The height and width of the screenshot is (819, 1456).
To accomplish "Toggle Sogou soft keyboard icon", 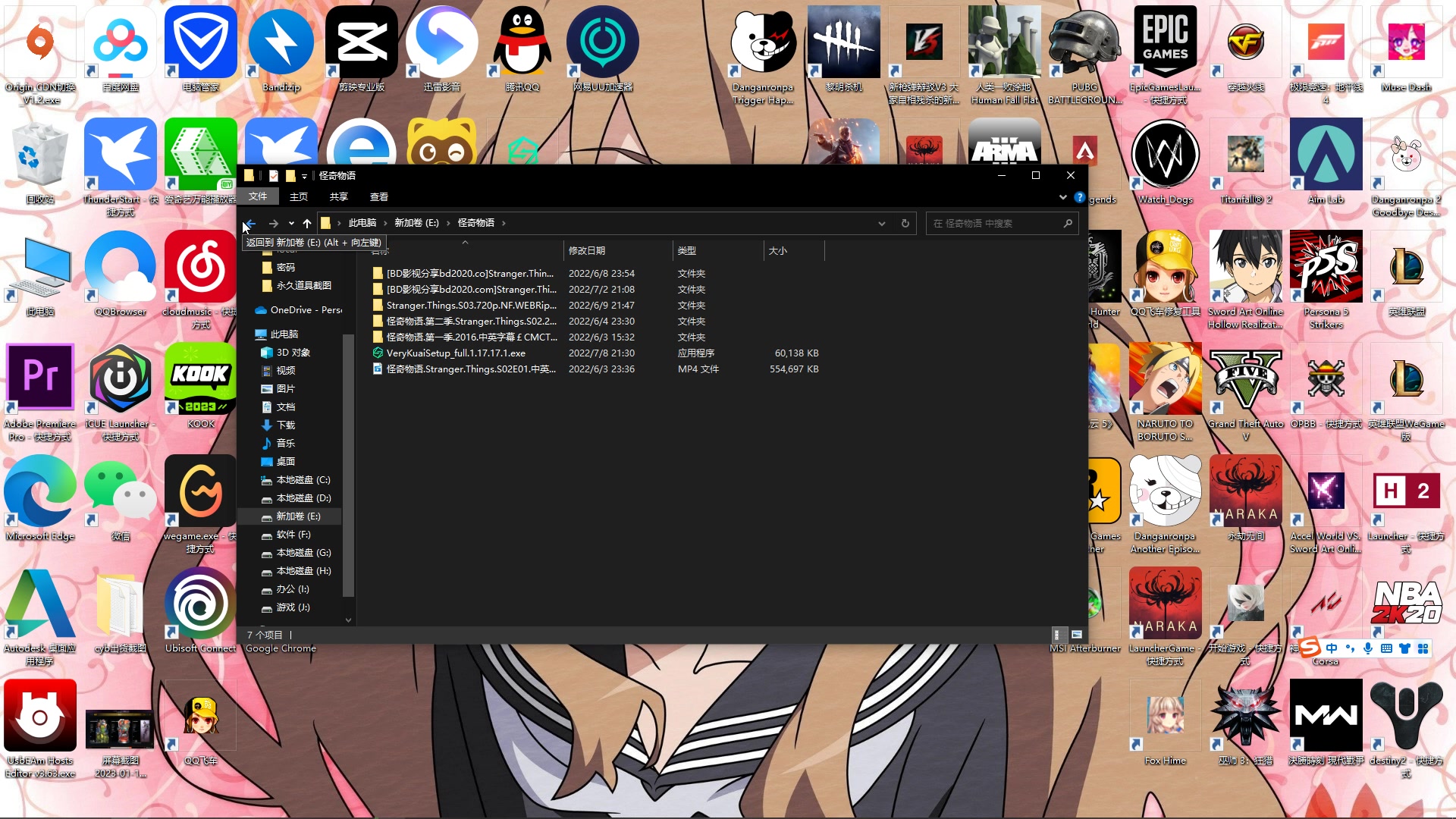I will [x=1386, y=648].
